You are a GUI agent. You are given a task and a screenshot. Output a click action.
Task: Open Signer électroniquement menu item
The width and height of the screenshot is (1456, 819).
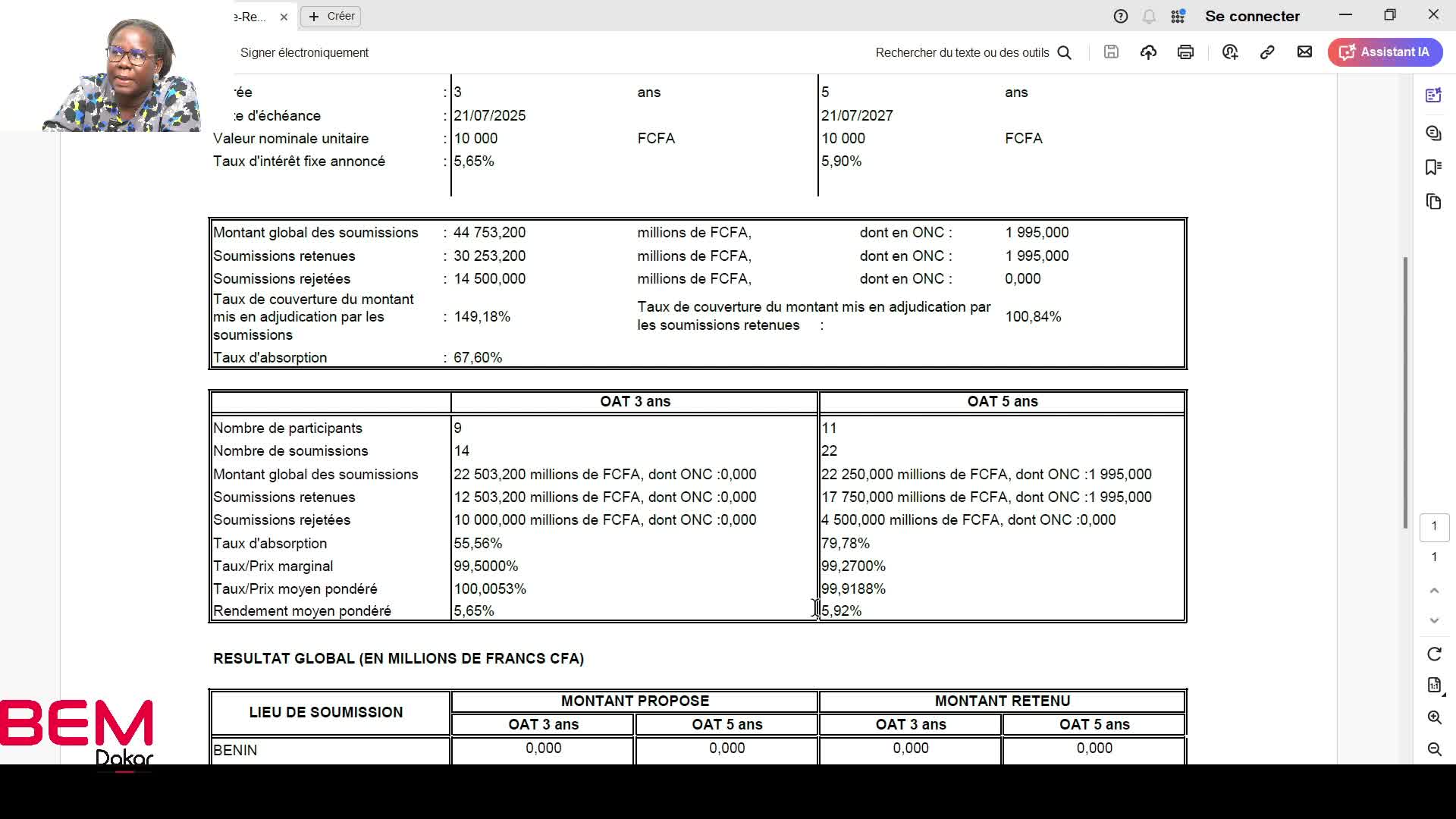click(x=304, y=52)
